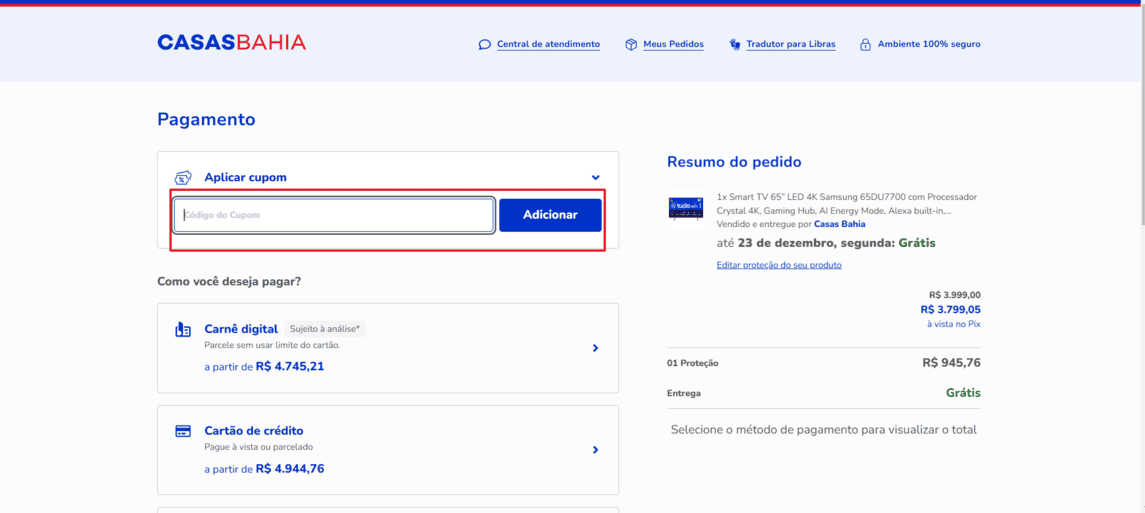The width and height of the screenshot is (1145, 513).
Task: Click the R$ 3.799,05 Pix price
Action: [x=950, y=309]
